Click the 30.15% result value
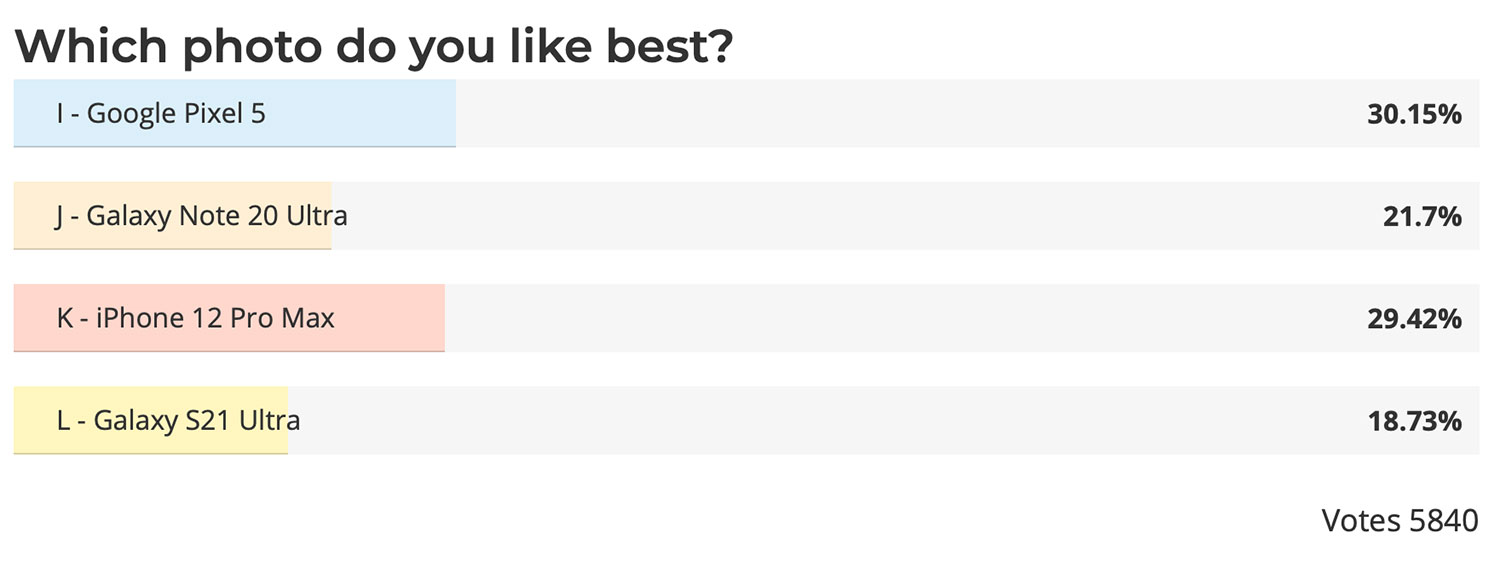1500x568 pixels. (x=1414, y=114)
